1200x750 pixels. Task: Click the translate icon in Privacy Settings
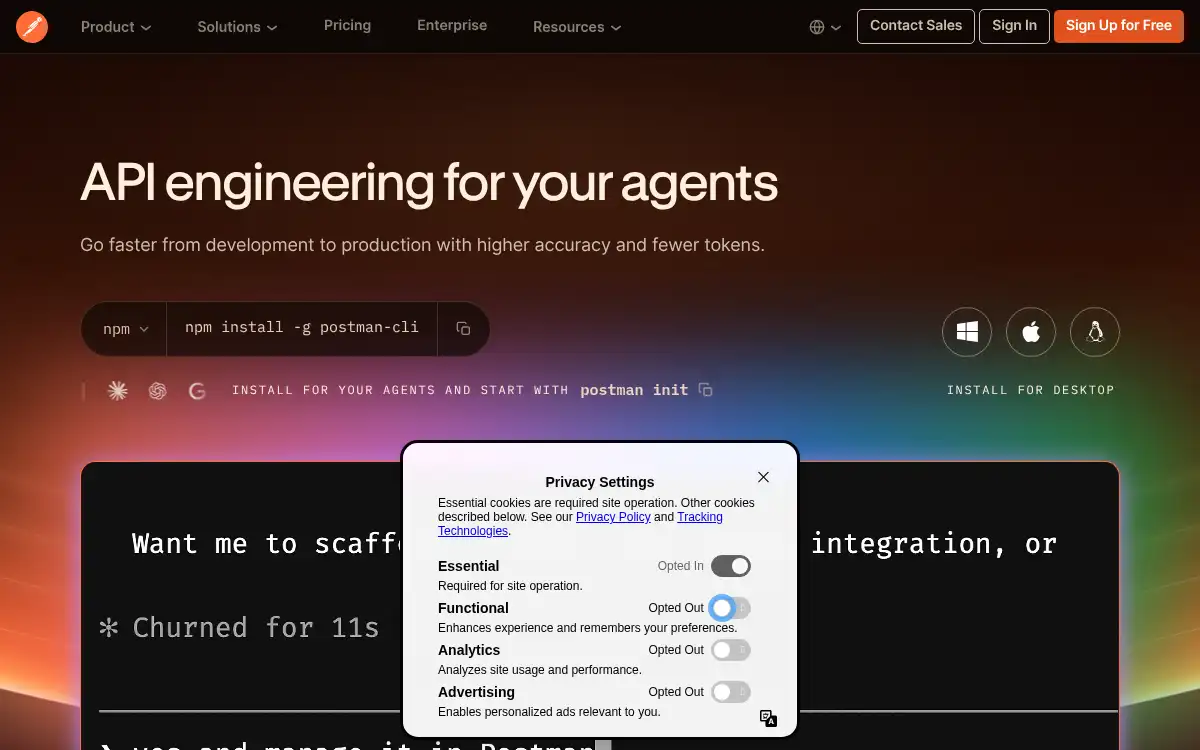click(x=768, y=718)
